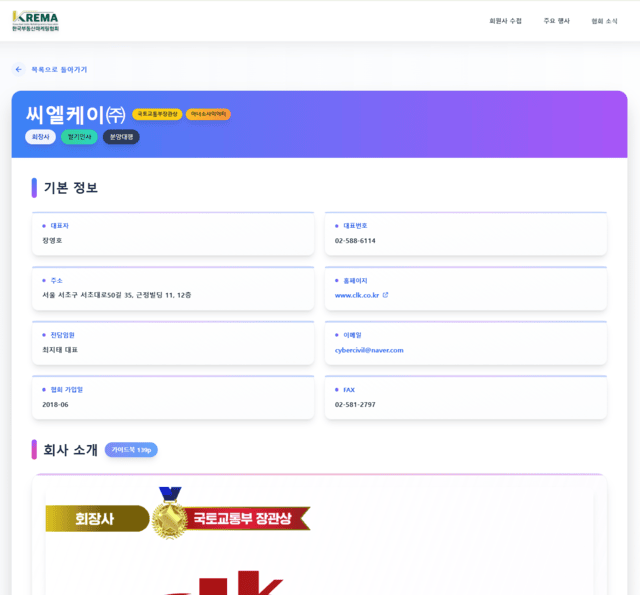This screenshot has height=595, width=640.
Task: Click the representative name 장영호
Action: [x=52, y=240]
